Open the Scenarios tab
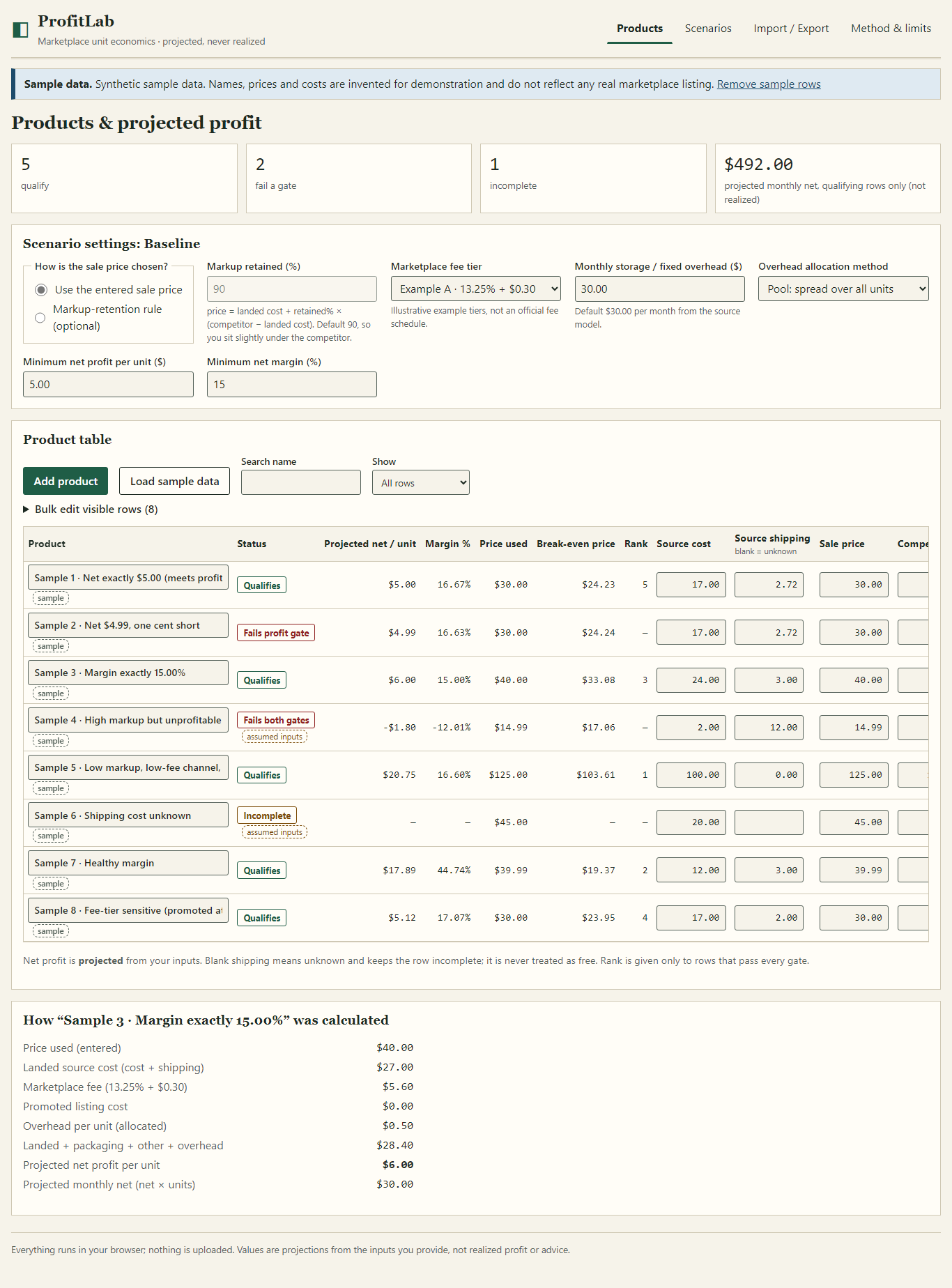 (708, 29)
